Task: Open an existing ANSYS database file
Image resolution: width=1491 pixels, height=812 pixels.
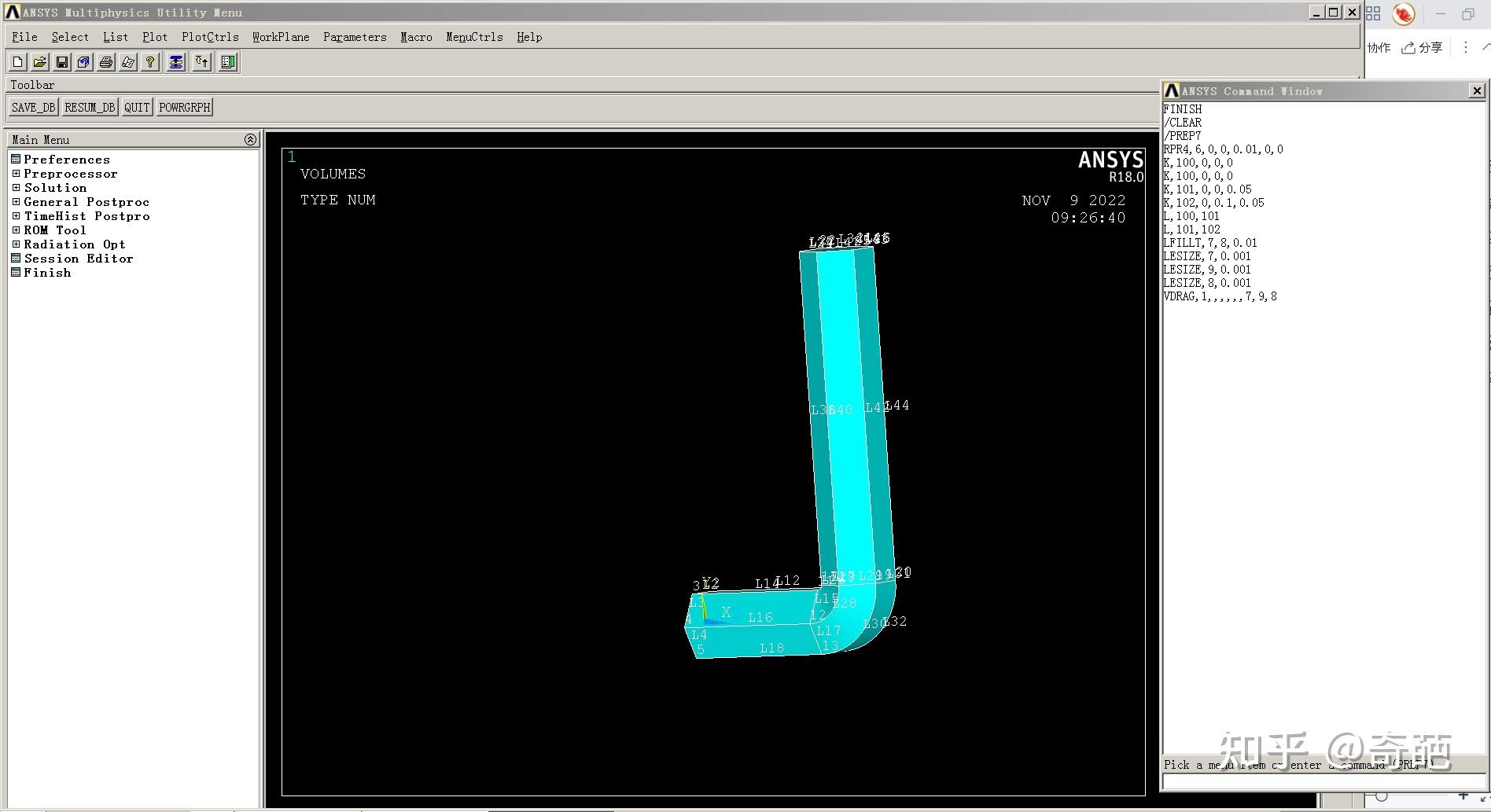Action: 39,62
